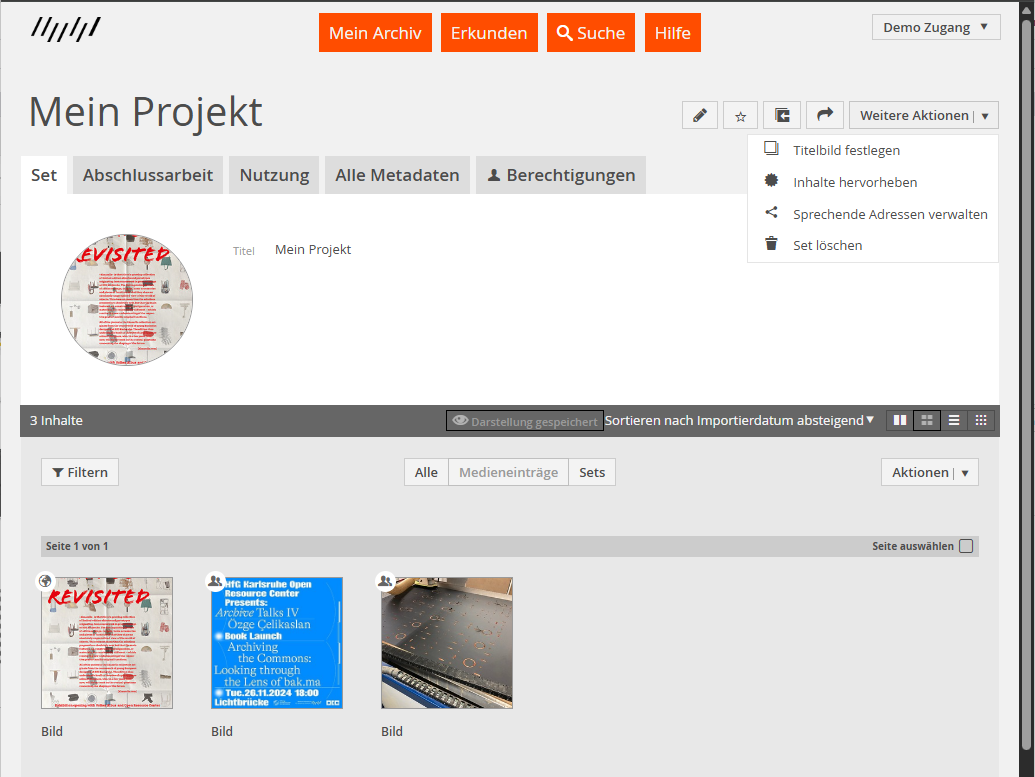Expand the sort by Importierdatum dropdown
This screenshot has height=777, width=1035.
(x=739, y=421)
